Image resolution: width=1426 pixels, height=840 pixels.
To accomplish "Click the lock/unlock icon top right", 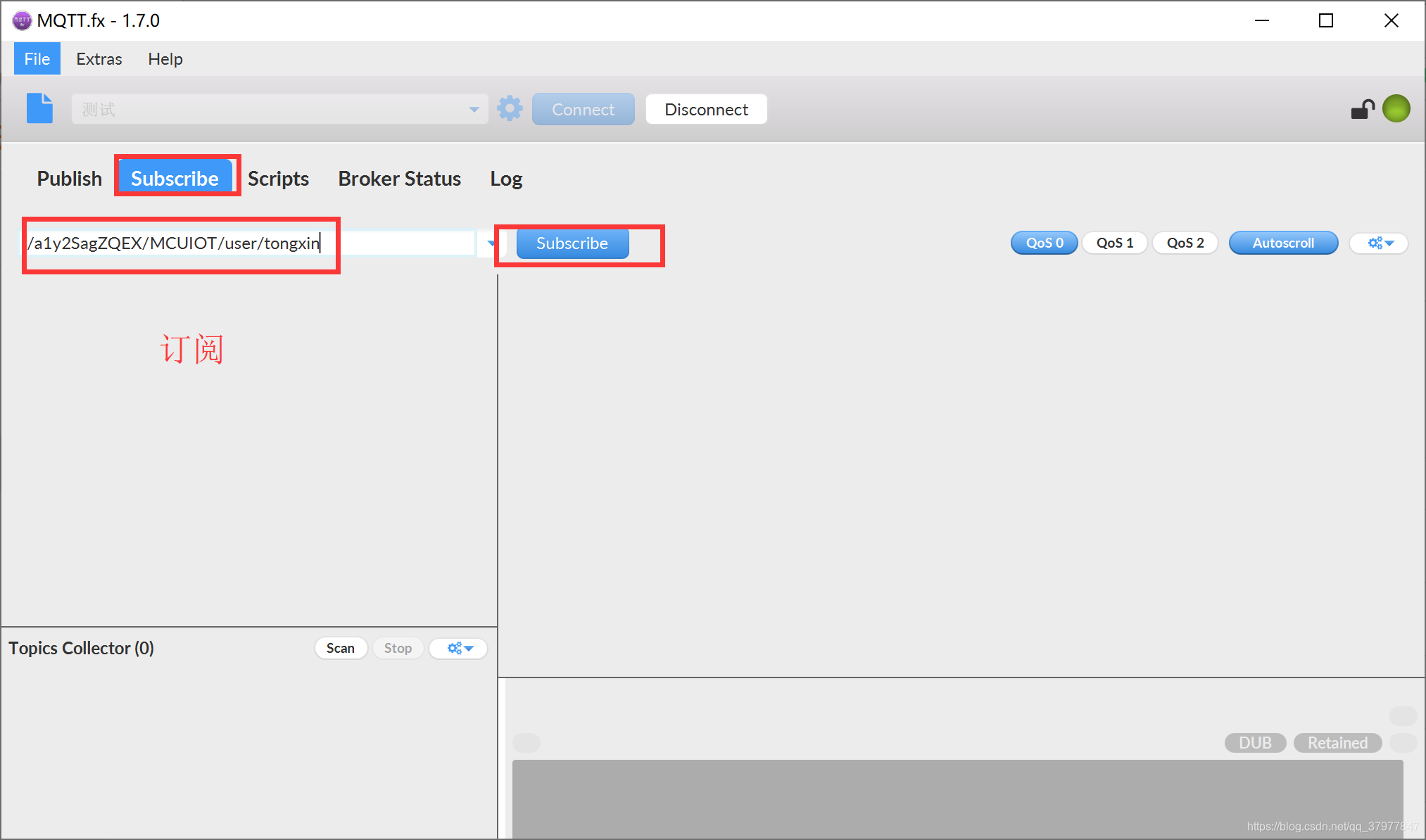I will [x=1362, y=109].
